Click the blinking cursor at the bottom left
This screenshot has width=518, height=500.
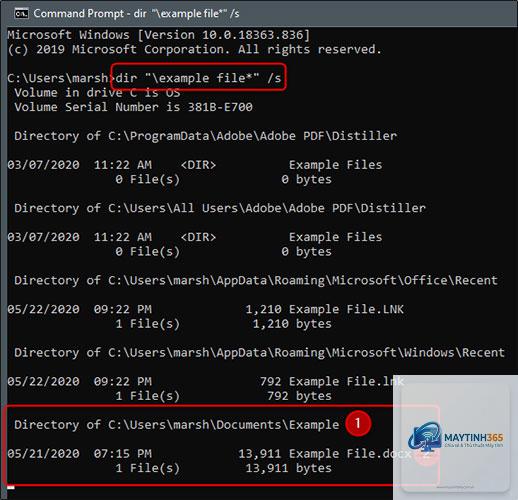pyautogui.click(x=11, y=488)
